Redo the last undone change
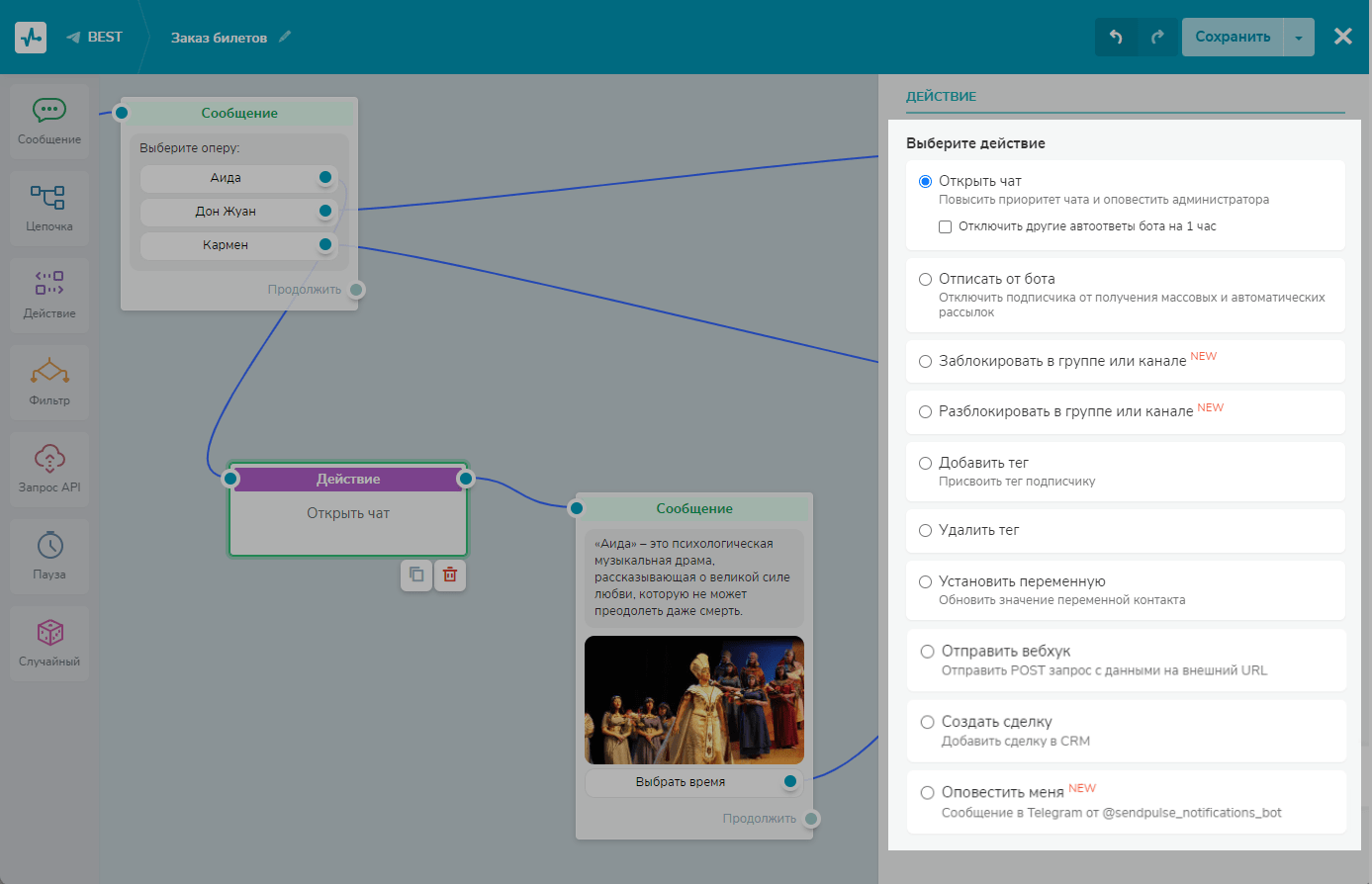Image resolution: width=1372 pixels, height=884 pixels. [1157, 38]
